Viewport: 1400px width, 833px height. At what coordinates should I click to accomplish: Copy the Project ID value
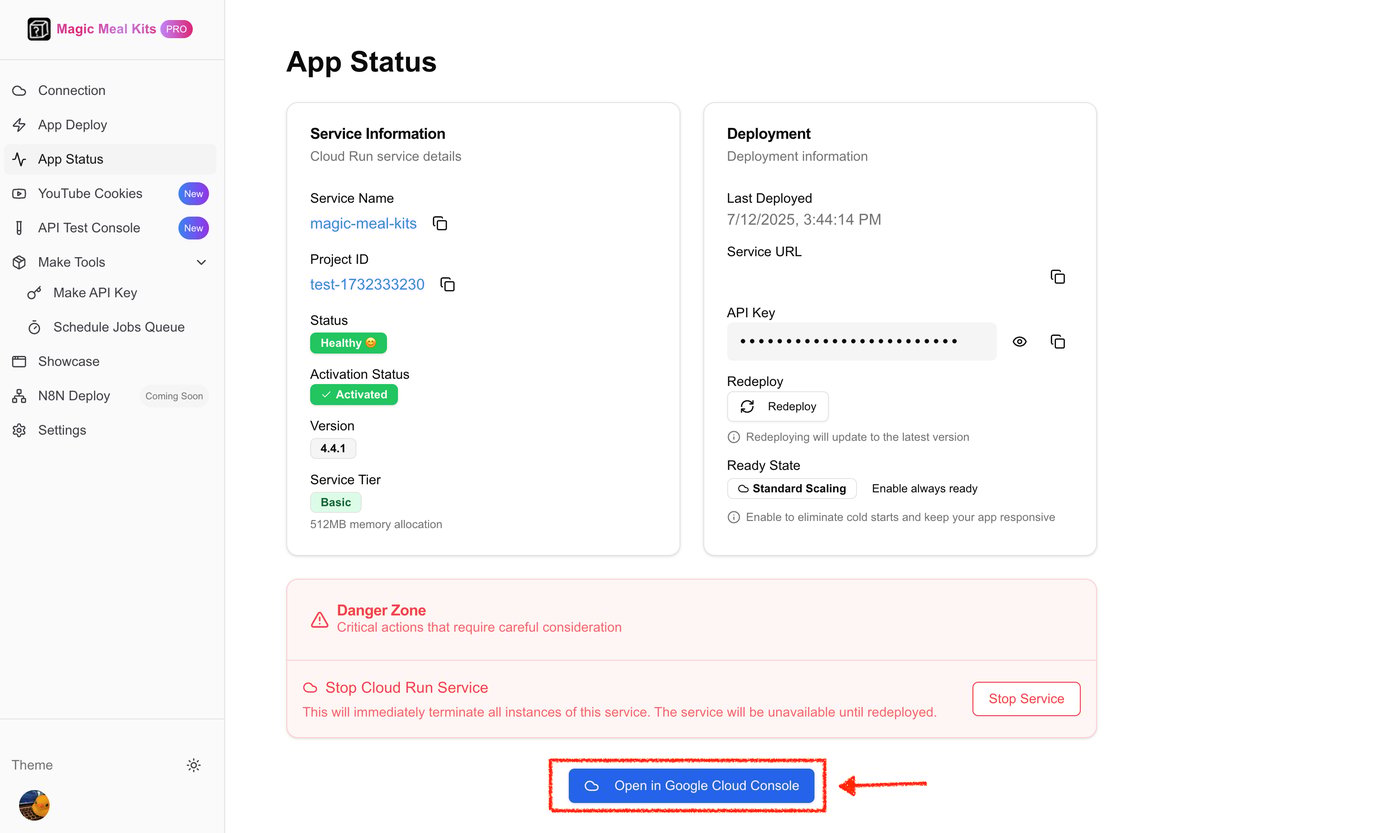tap(448, 285)
